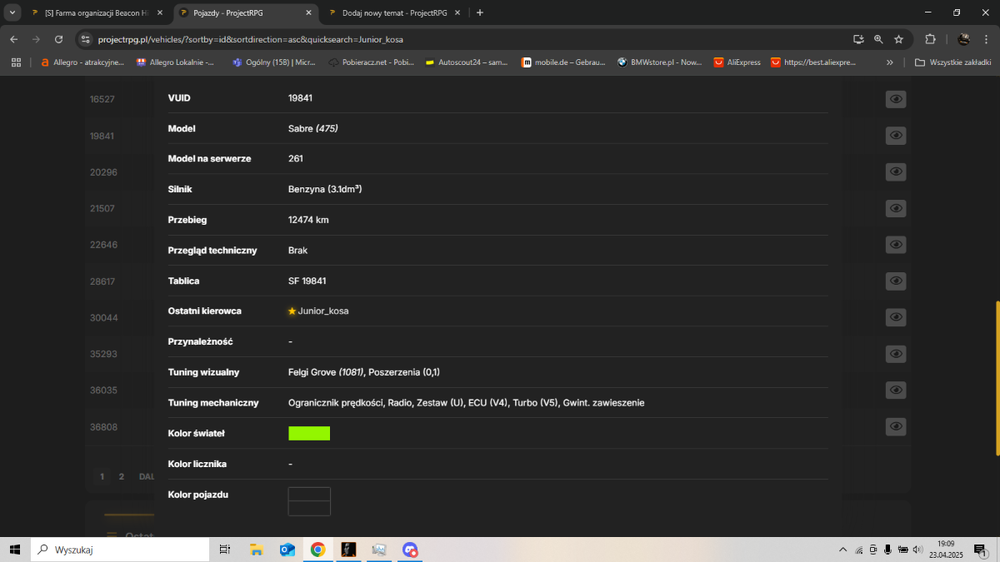Open the BMWstore.pl bookmark
The width and height of the screenshot is (1000, 562).
(x=659, y=63)
